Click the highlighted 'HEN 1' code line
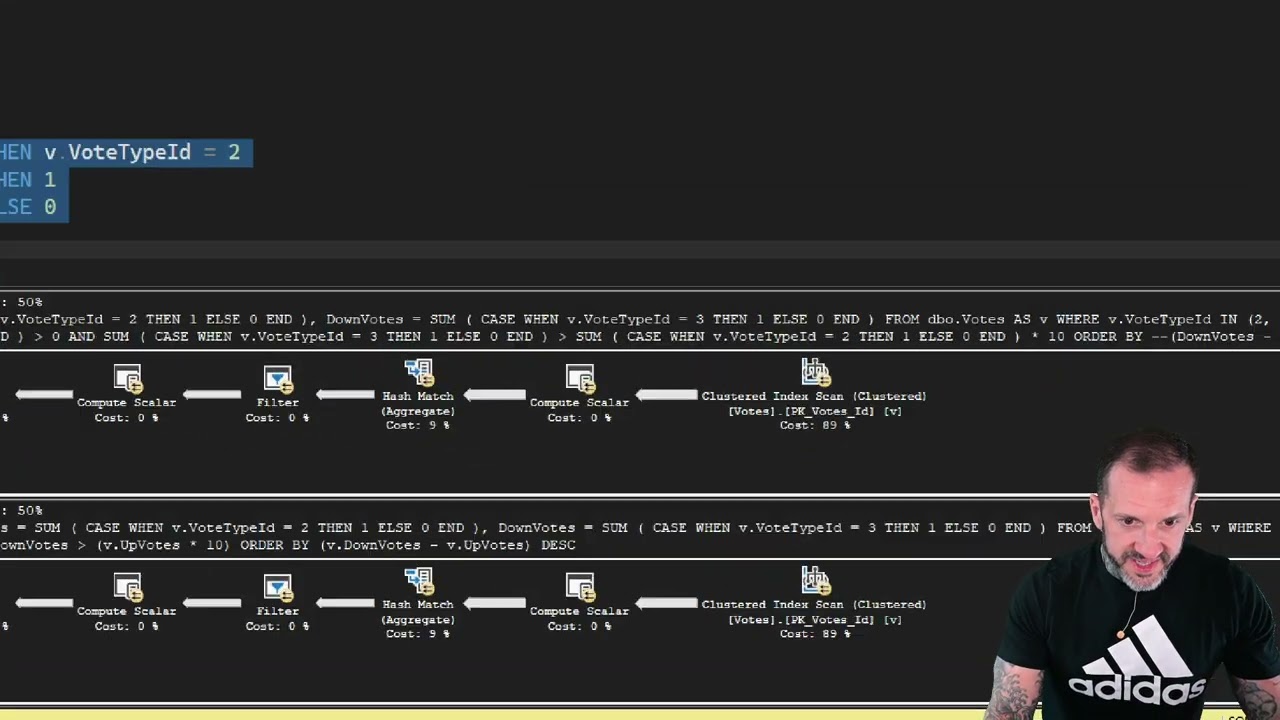The image size is (1280, 720). [x=28, y=180]
